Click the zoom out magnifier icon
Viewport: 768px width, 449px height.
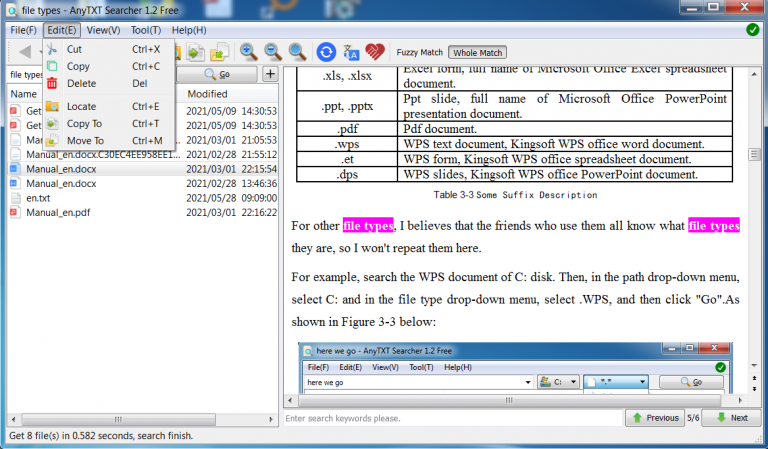pos(272,51)
